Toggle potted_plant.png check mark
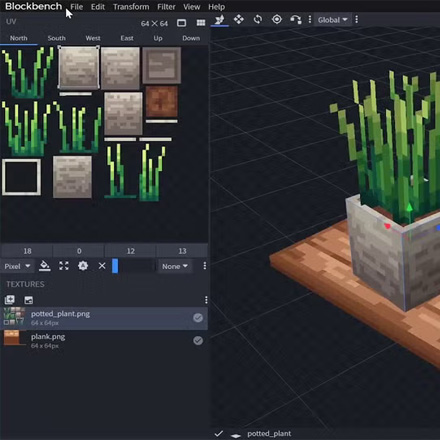440x440 pixels. pyautogui.click(x=198, y=318)
